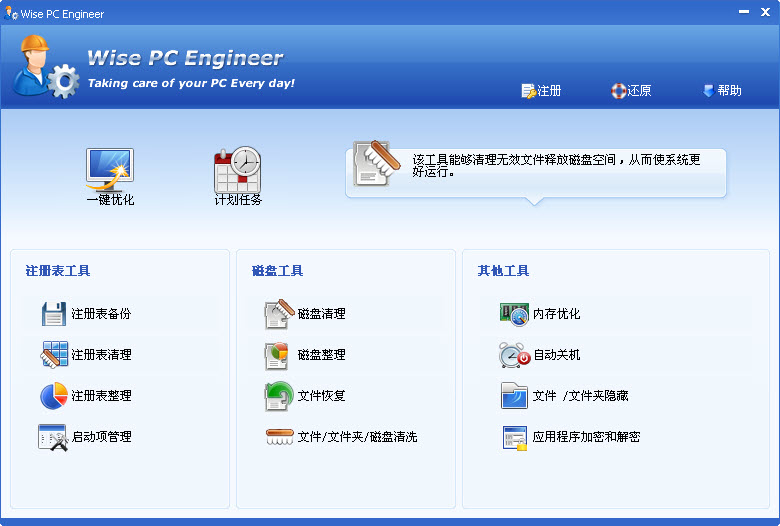Image resolution: width=780 pixels, height=526 pixels.
Task: Click the 文件恢复 green arrow icon
Action: coord(279,396)
